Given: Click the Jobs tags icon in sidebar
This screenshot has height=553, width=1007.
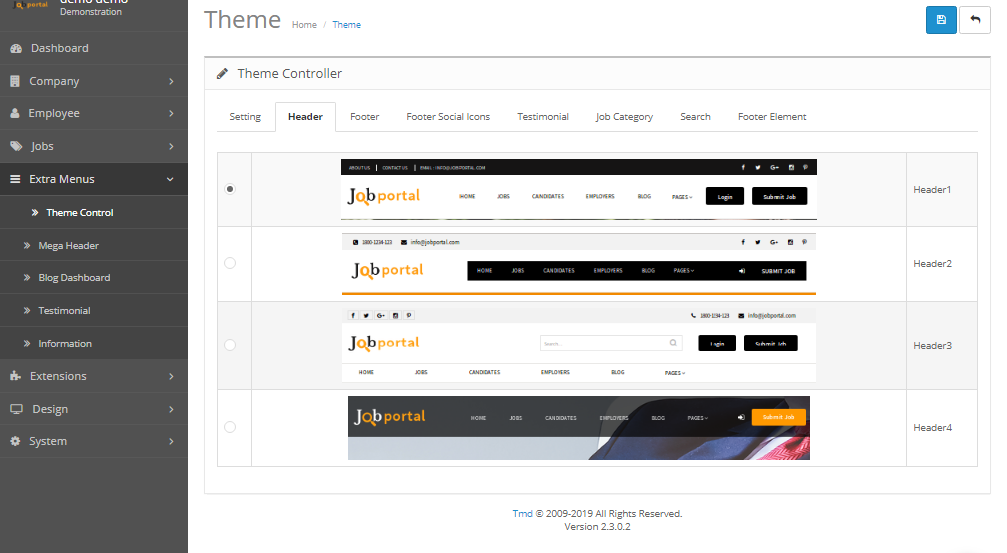Looking at the screenshot, I should pos(15,146).
